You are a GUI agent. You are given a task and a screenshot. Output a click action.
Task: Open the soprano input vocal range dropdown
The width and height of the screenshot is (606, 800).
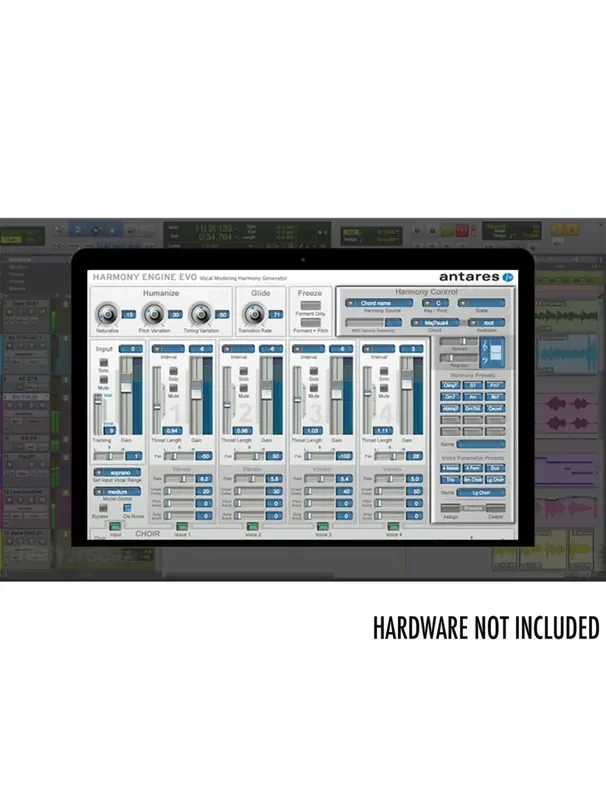coord(117,473)
